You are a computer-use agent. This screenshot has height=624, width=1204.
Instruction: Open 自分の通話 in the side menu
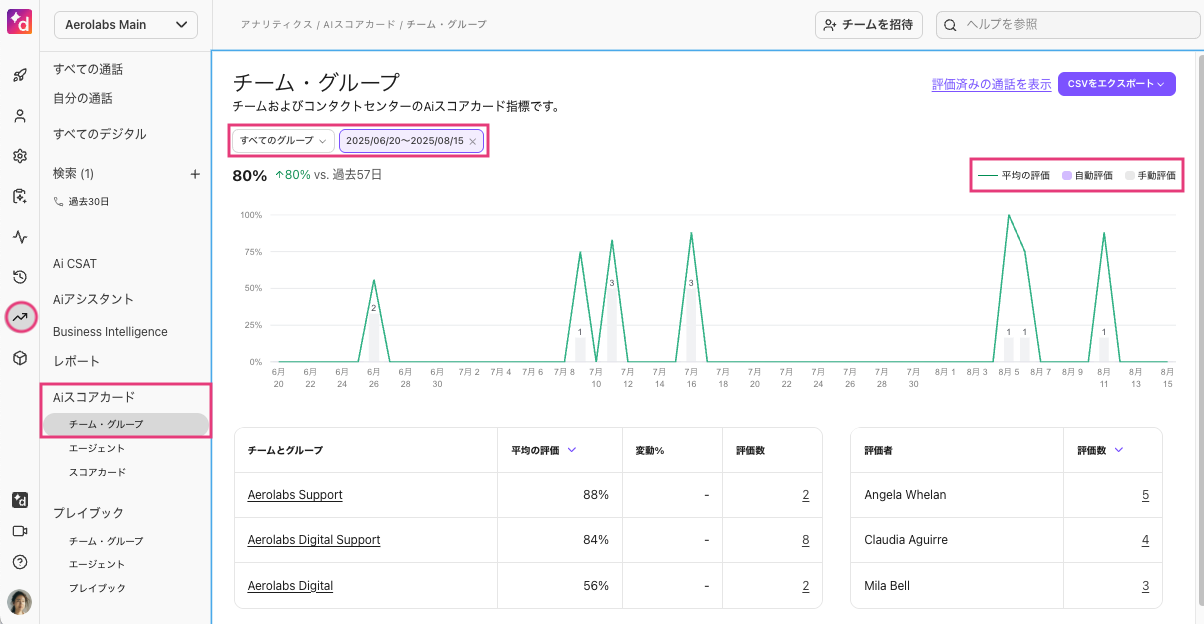click(83, 98)
